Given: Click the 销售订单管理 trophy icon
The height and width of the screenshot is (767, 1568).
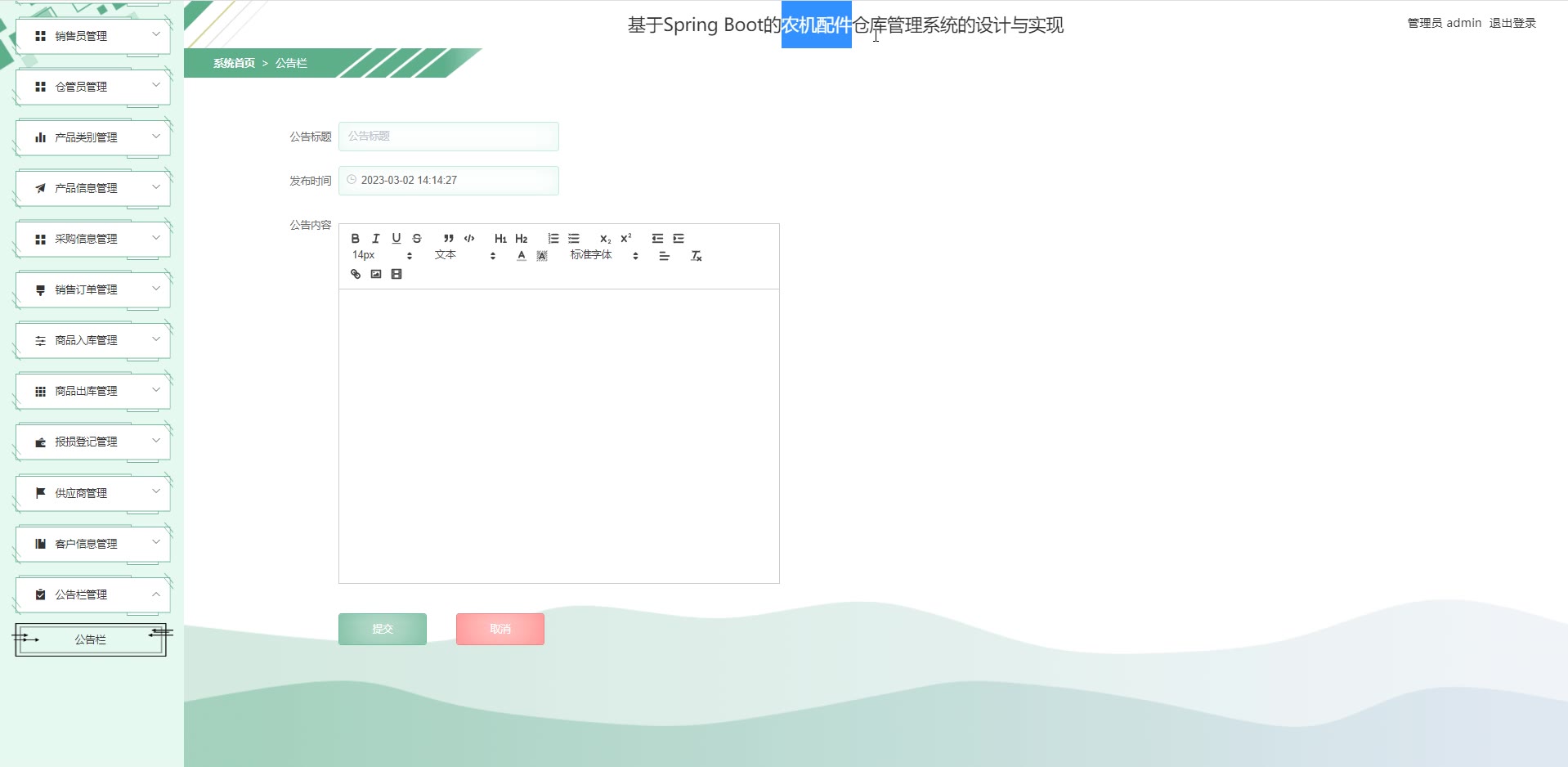Looking at the screenshot, I should (40, 289).
